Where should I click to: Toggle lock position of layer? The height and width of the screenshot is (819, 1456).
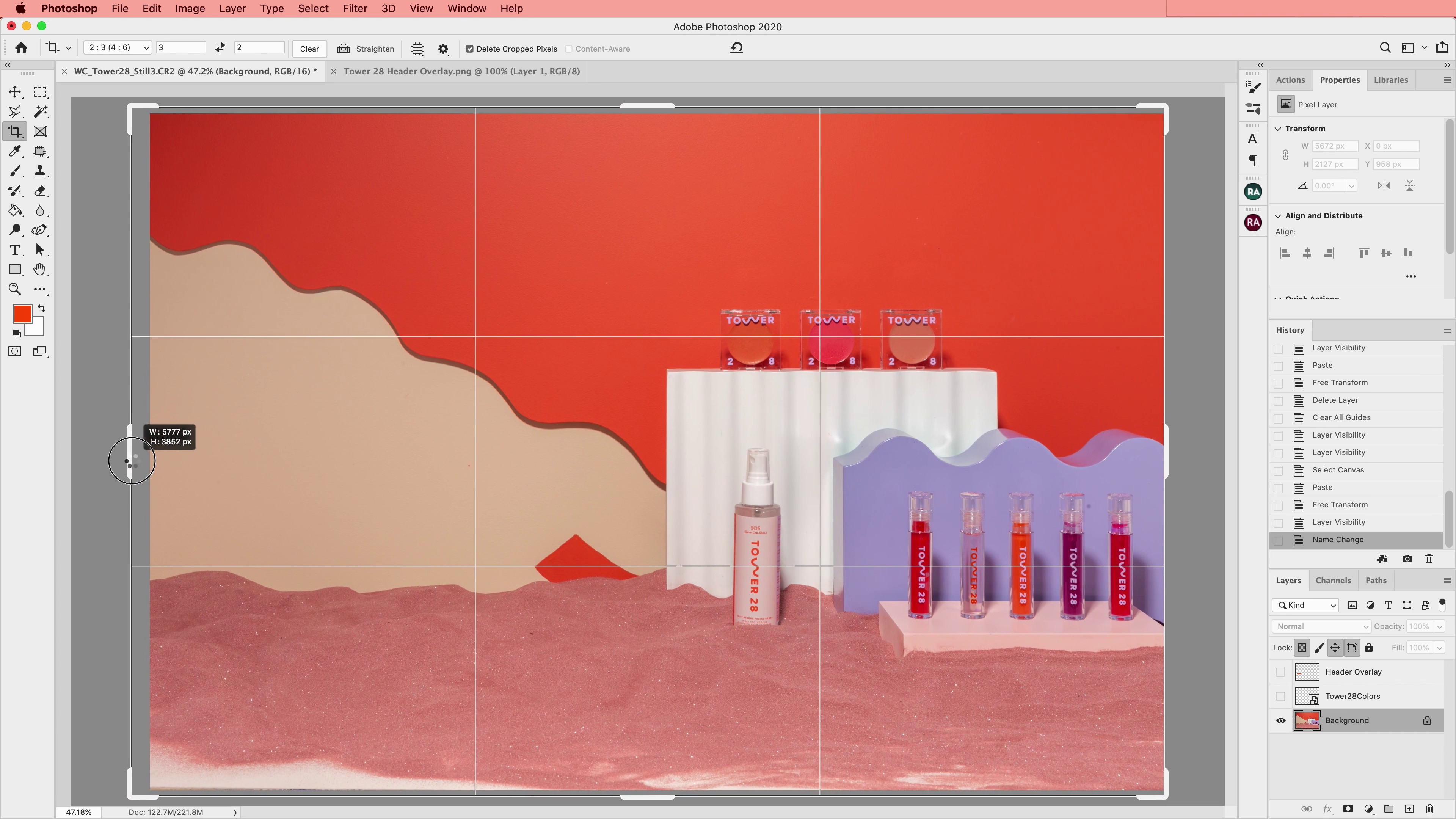click(x=1335, y=648)
